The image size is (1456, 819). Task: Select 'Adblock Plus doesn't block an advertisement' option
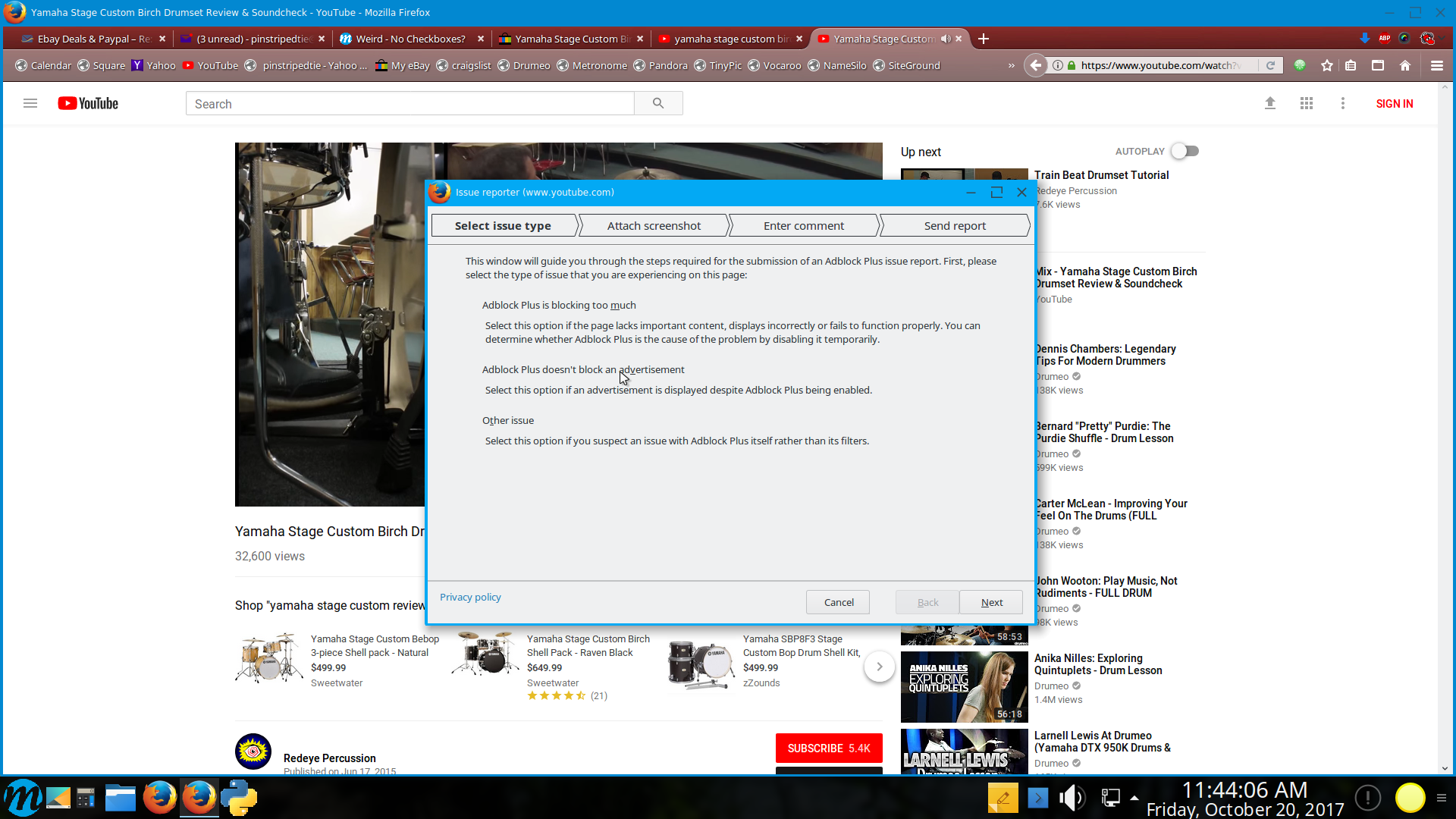tap(582, 369)
